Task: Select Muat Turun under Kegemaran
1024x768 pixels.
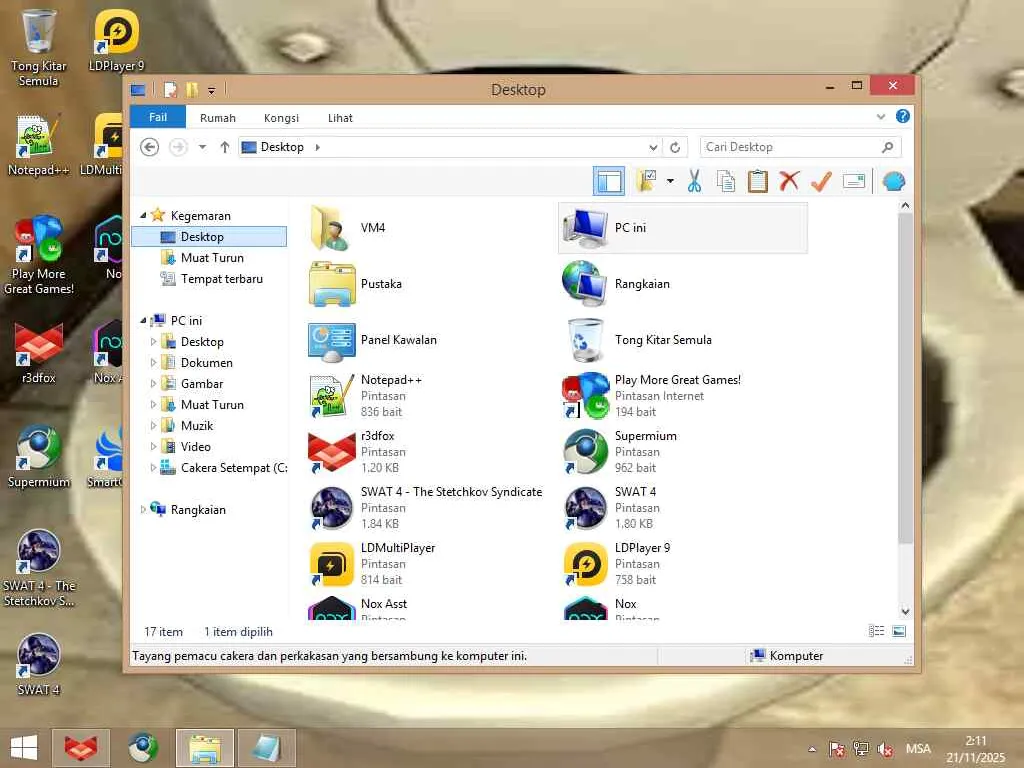Action: (212, 257)
